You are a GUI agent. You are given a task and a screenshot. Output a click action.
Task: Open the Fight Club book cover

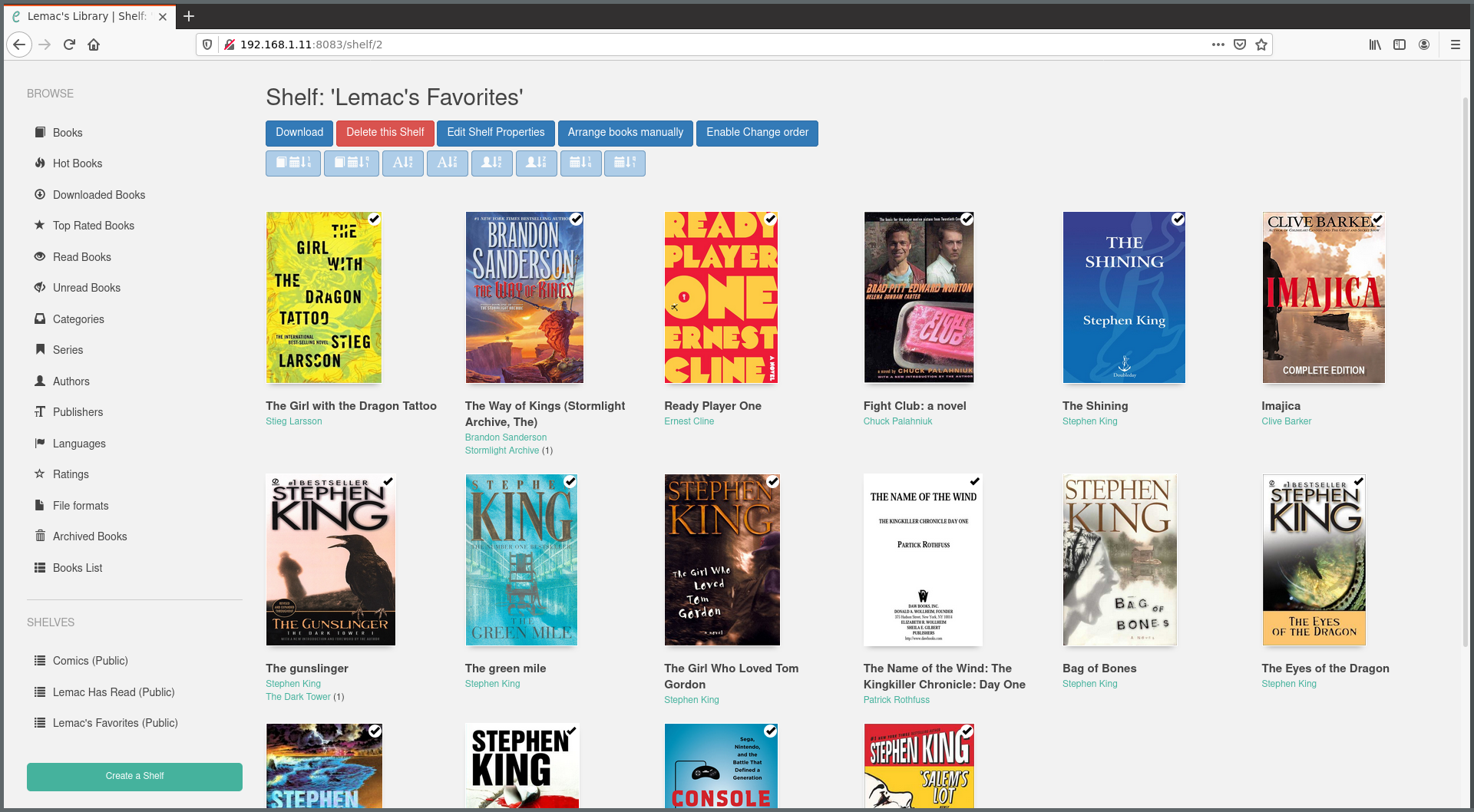[x=919, y=298]
